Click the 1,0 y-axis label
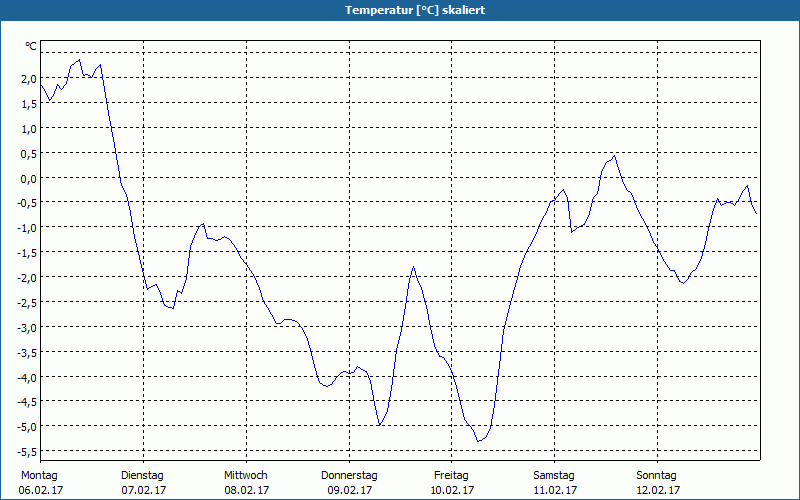This screenshot has width=800, height=500. point(29,129)
